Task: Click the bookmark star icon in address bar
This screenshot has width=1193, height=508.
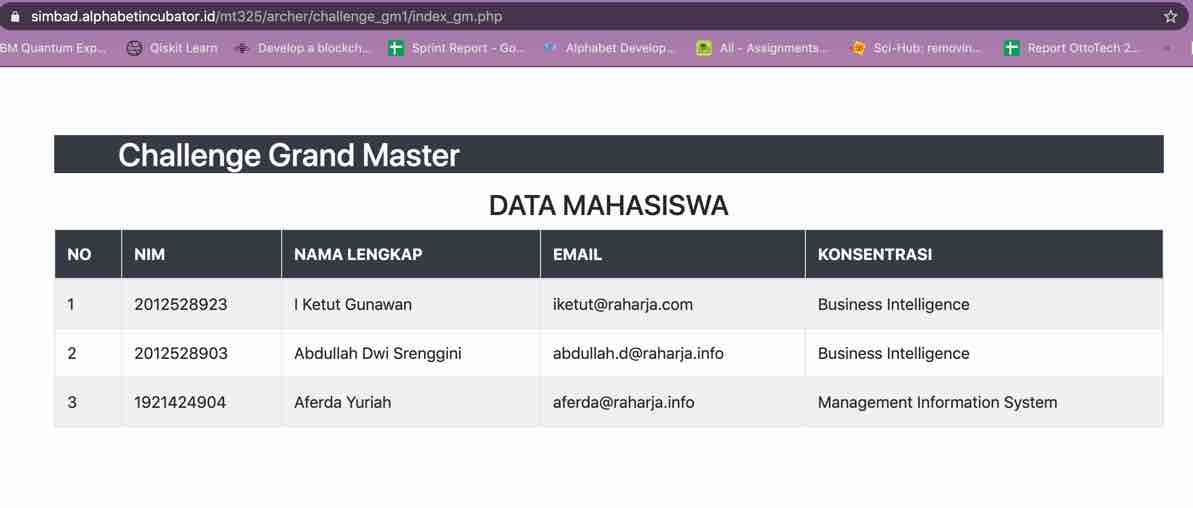Action: (x=1170, y=17)
